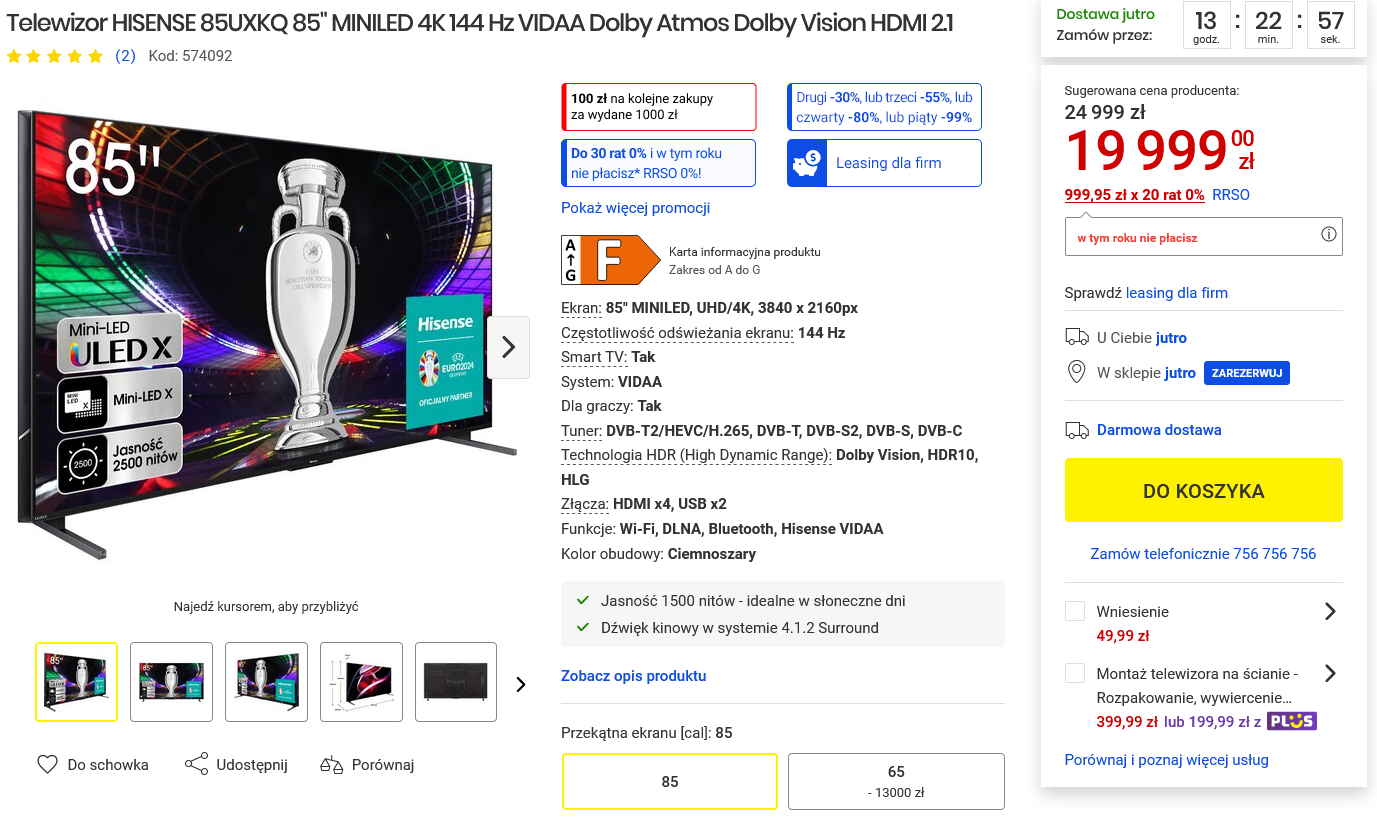
Task: Click the Udostępnij share icon
Action: (196, 765)
